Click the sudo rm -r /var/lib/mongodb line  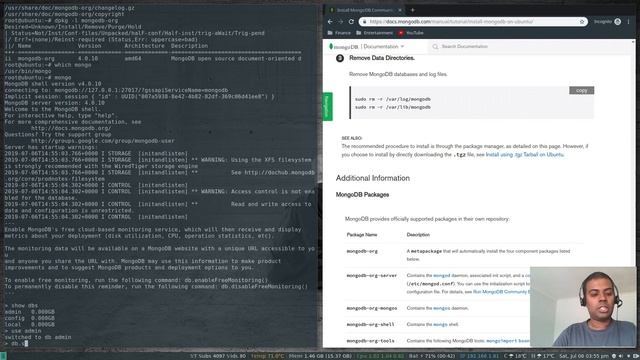coord(393,107)
